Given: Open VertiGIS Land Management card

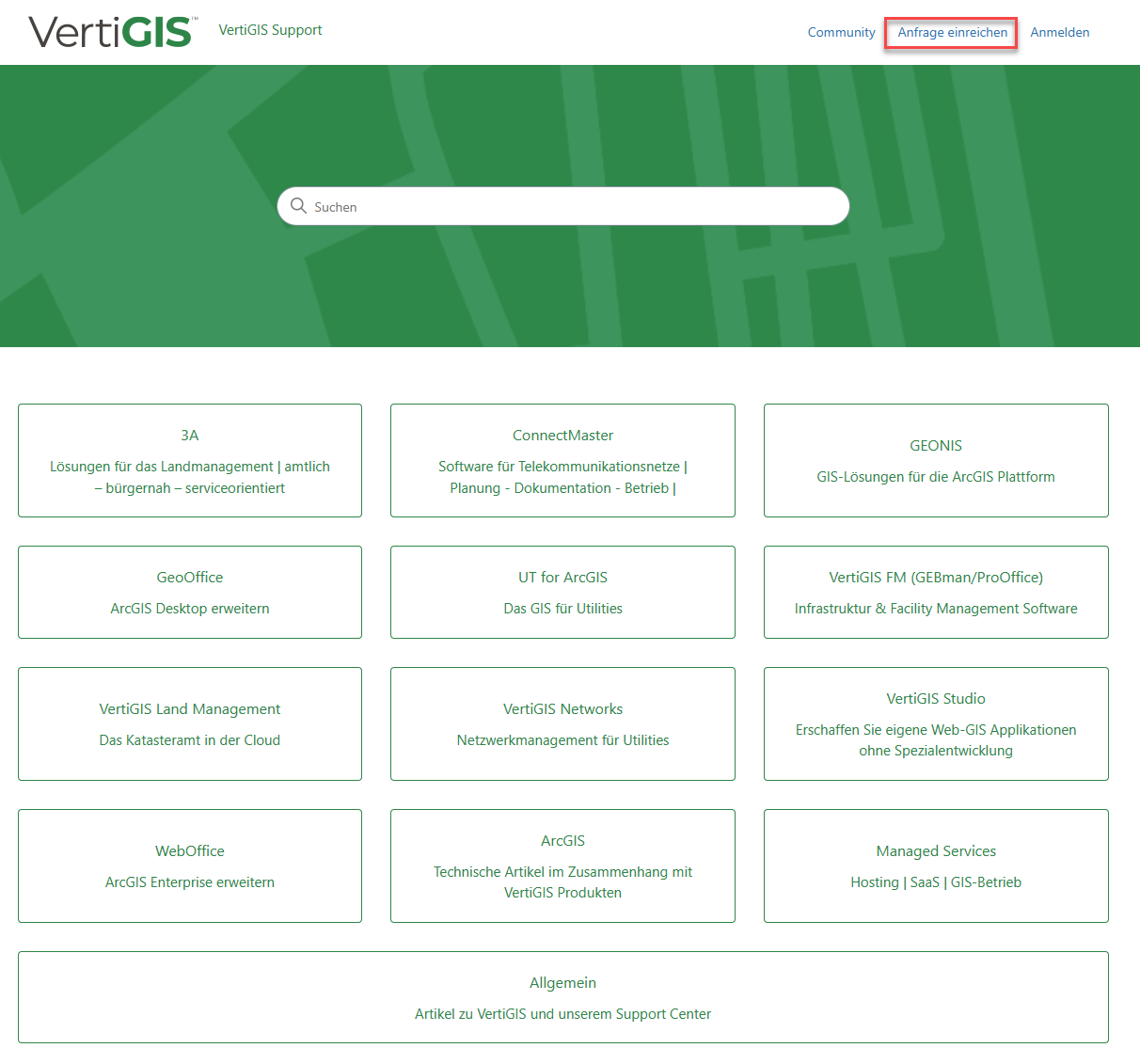Looking at the screenshot, I should (190, 723).
